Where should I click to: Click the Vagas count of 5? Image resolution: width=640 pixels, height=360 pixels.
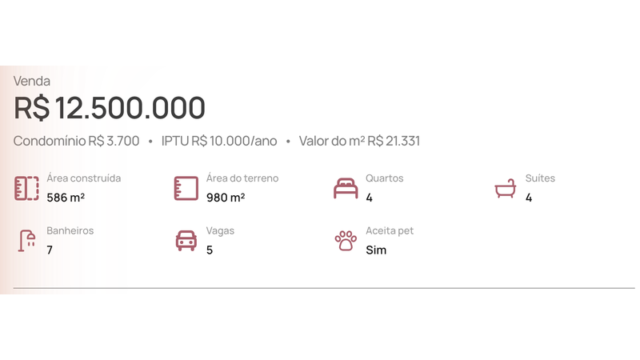209,250
